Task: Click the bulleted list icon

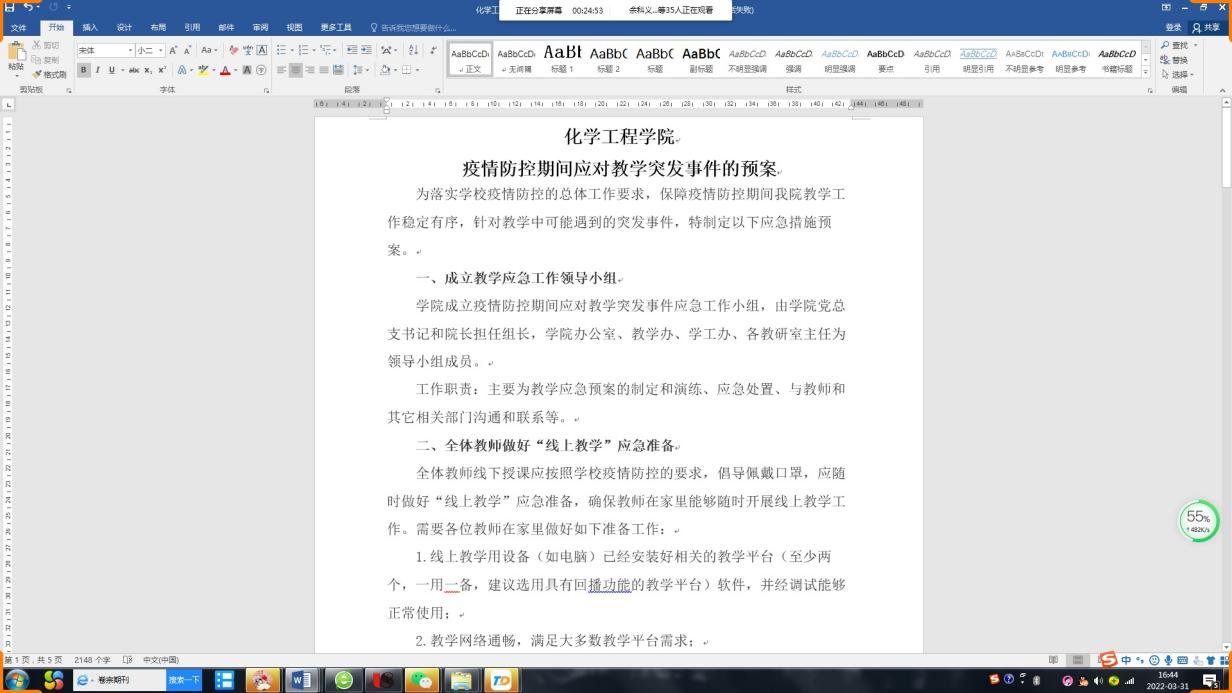Action: [x=282, y=50]
